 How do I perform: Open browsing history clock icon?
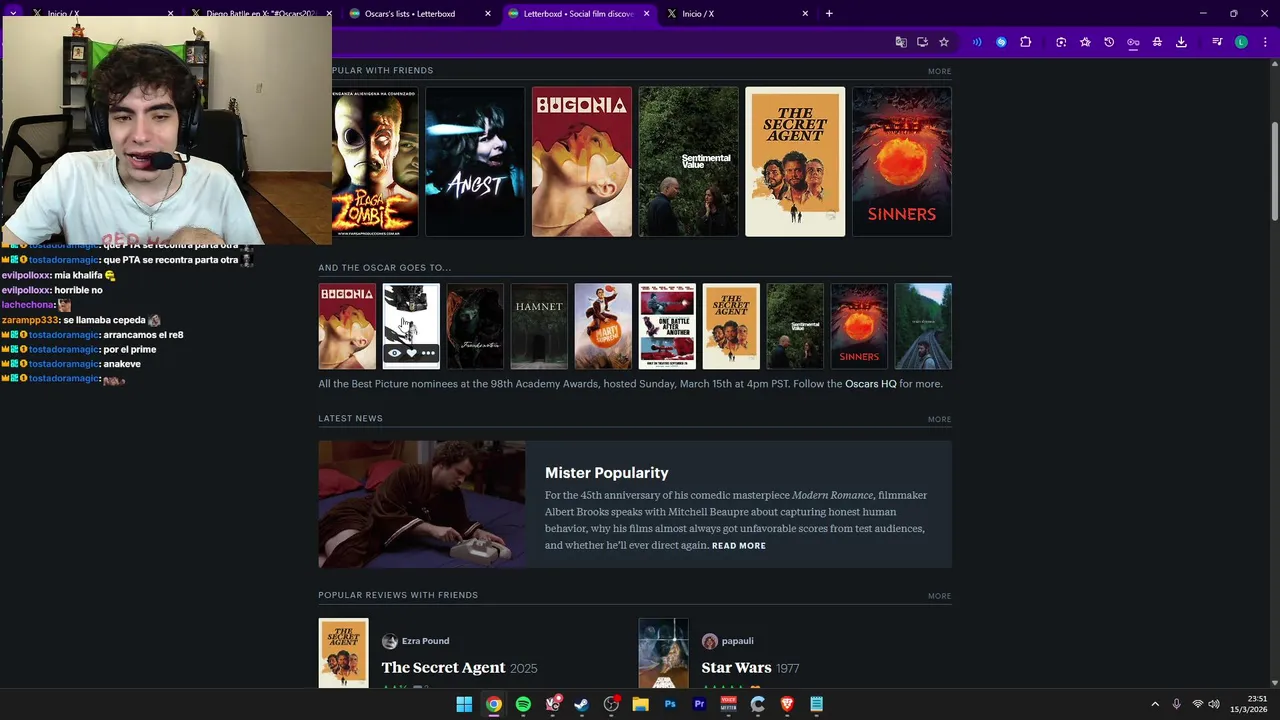coord(1109,42)
